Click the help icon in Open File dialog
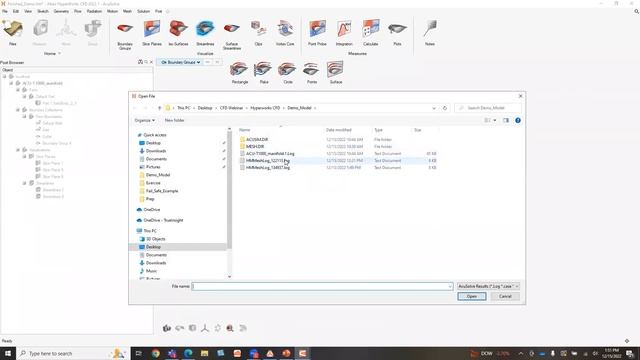Image resolution: width=640 pixels, height=360 pixels. coord(518,120)
